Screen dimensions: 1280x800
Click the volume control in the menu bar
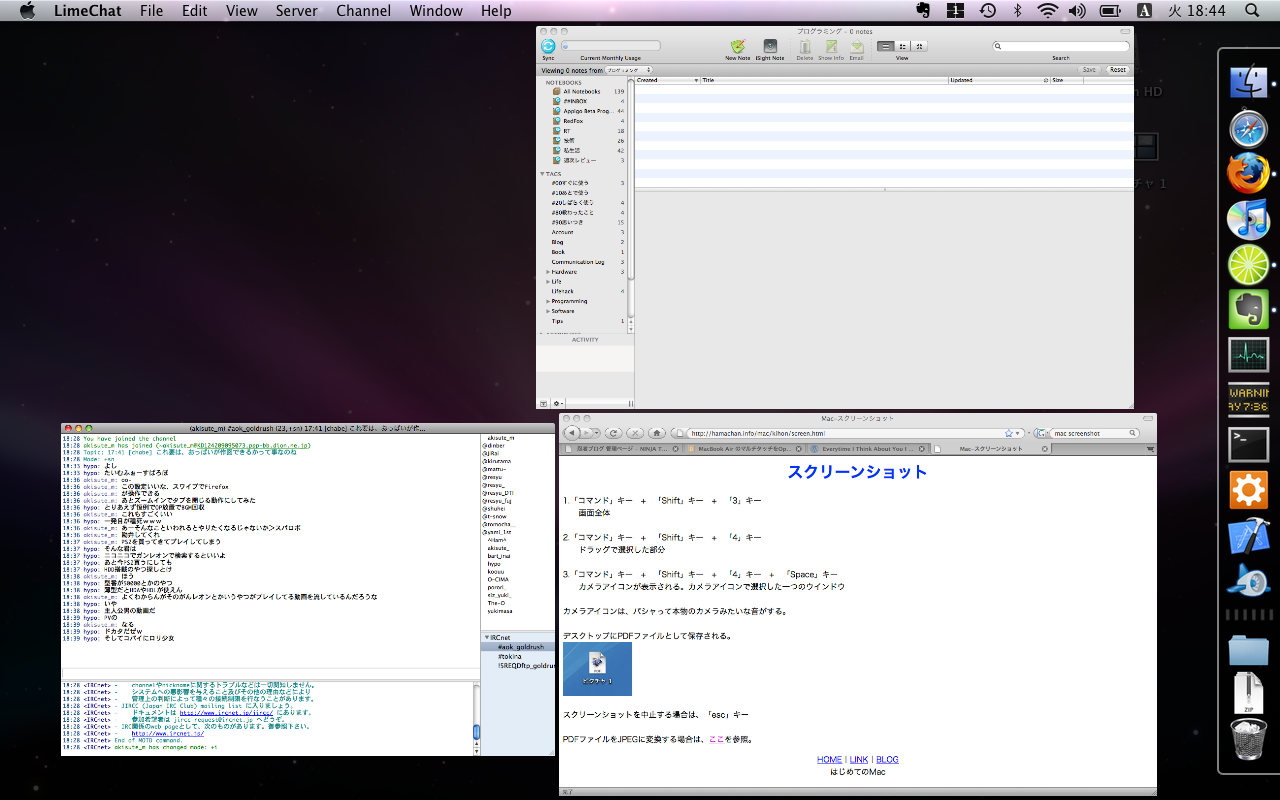(x=1076, y=11)
